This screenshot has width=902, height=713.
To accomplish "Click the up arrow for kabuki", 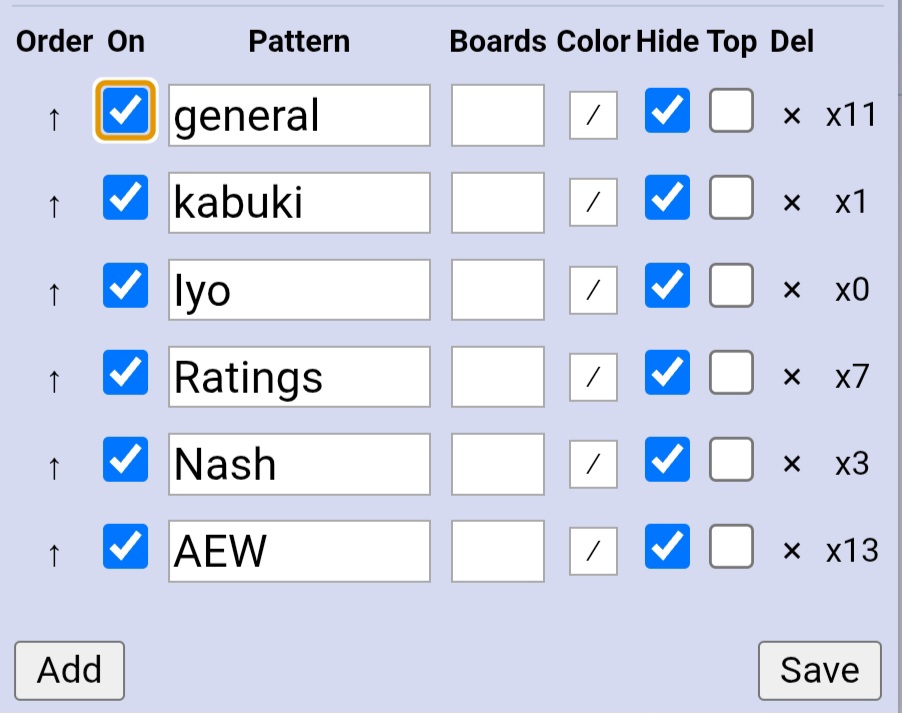I will 54,205.
